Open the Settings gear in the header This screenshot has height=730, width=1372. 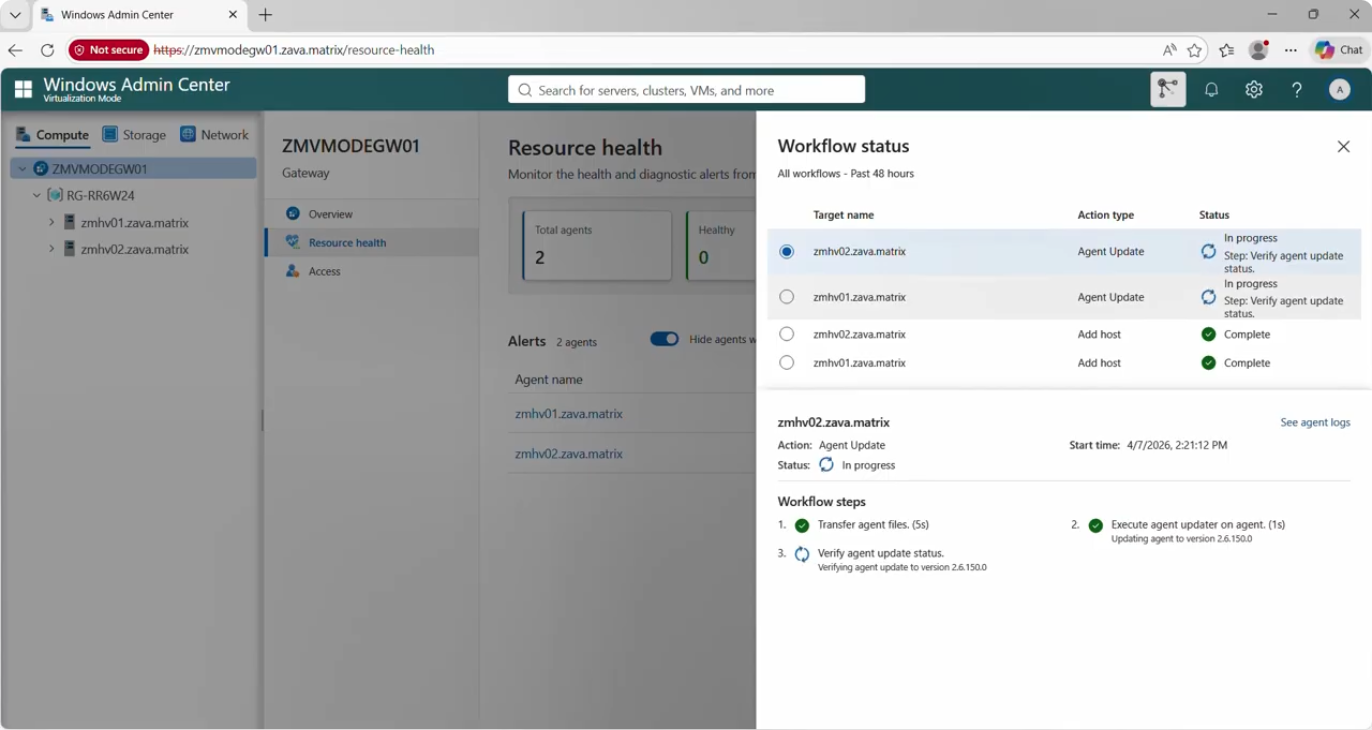click(x=1253, y=89)
